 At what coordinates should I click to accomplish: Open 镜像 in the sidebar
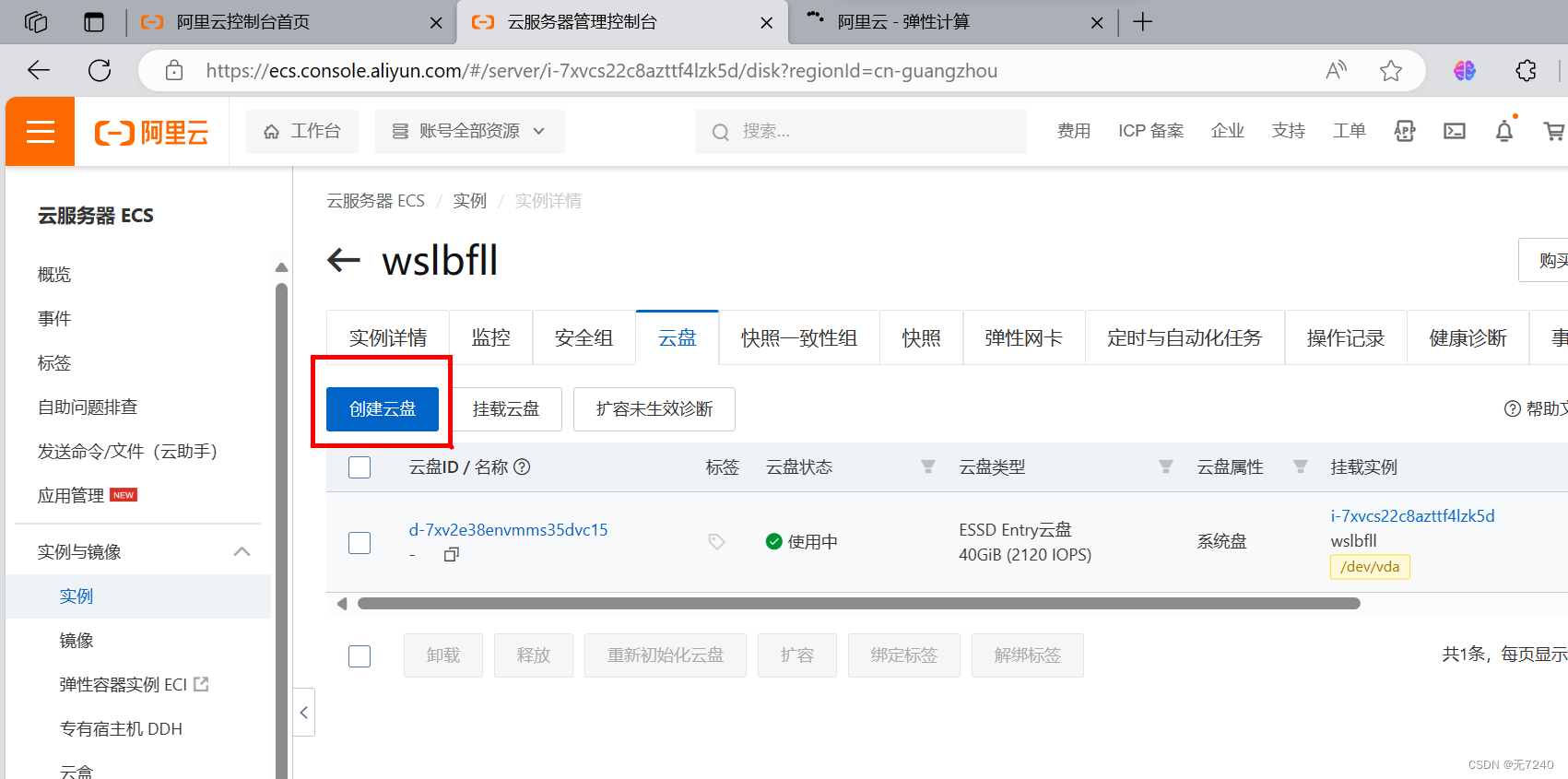(77, 641)
